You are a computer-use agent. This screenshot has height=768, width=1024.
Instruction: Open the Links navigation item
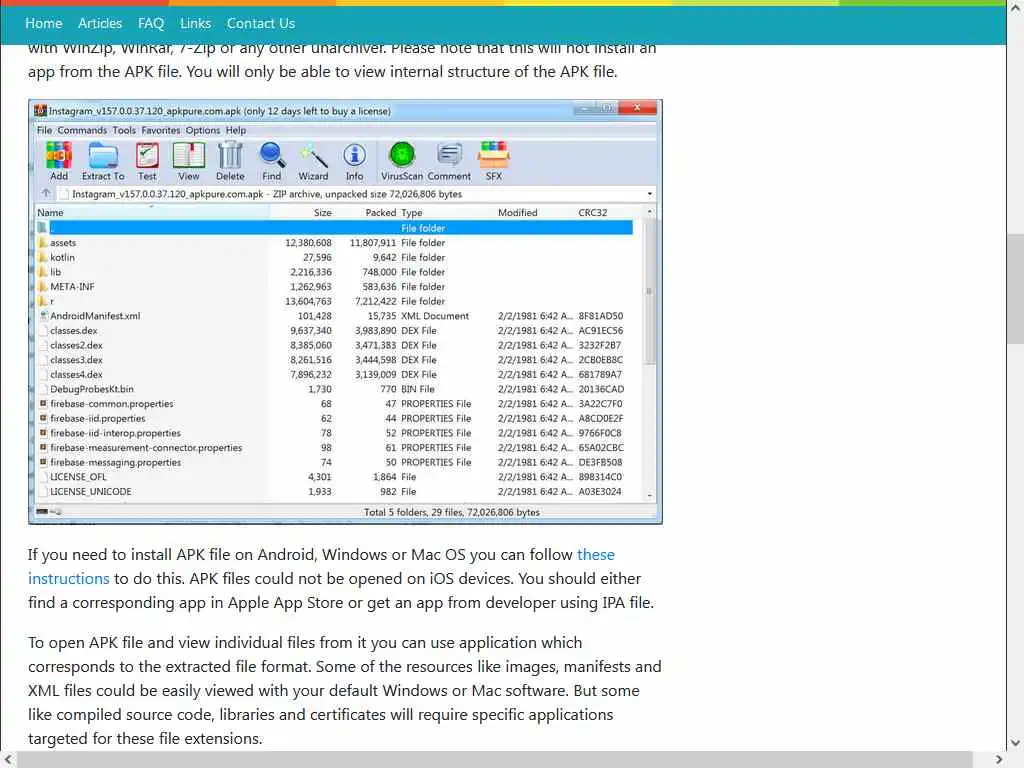click(195, 24)
